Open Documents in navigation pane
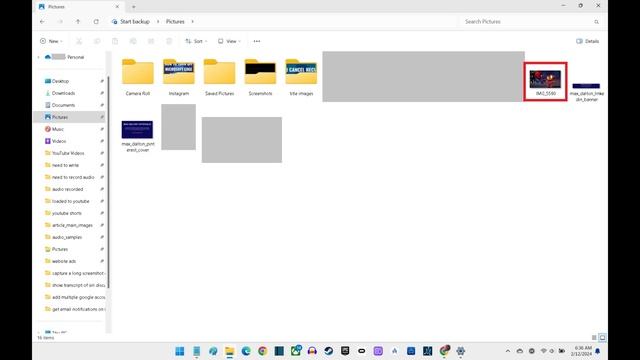The width and height of the screenshot is (640, 360). tap(63, 105)
